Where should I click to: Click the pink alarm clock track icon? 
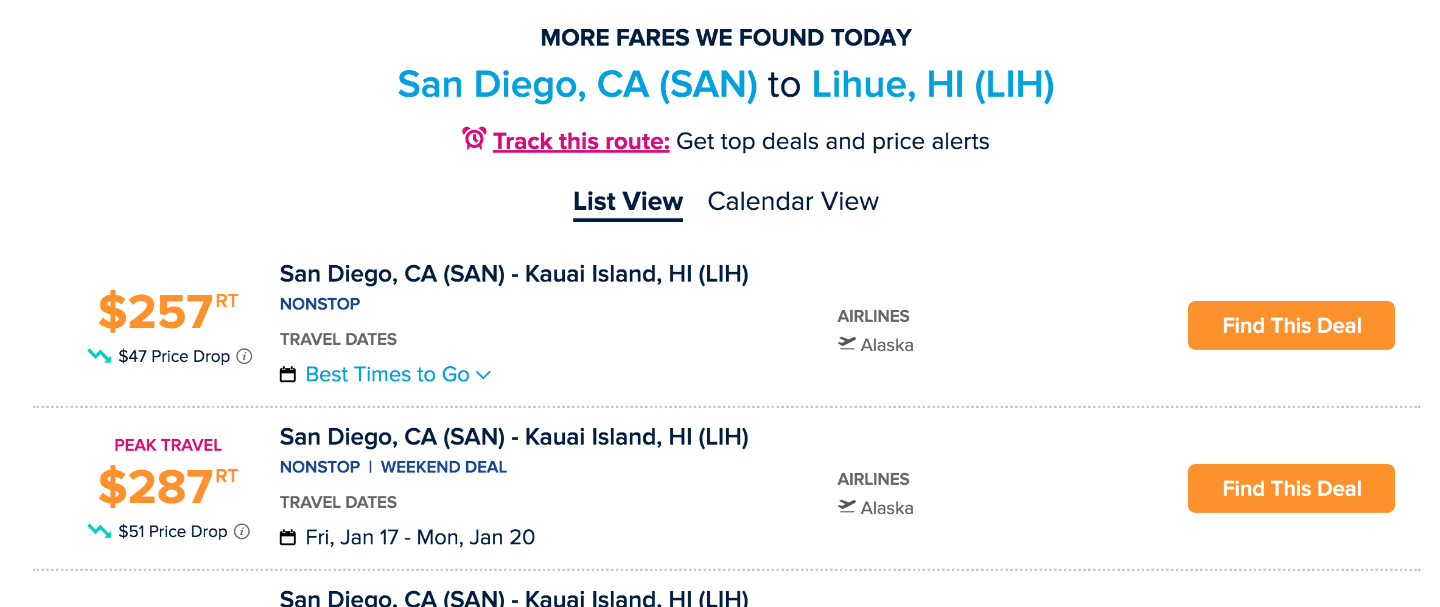point(474,139)
